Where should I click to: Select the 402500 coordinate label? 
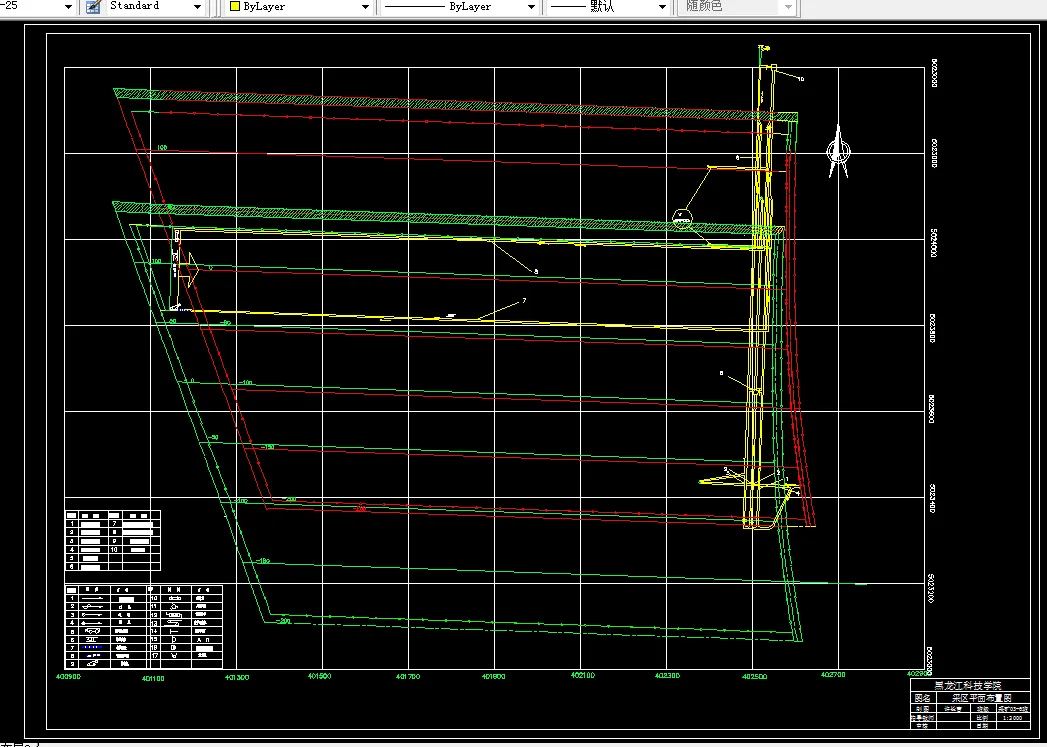754,677
